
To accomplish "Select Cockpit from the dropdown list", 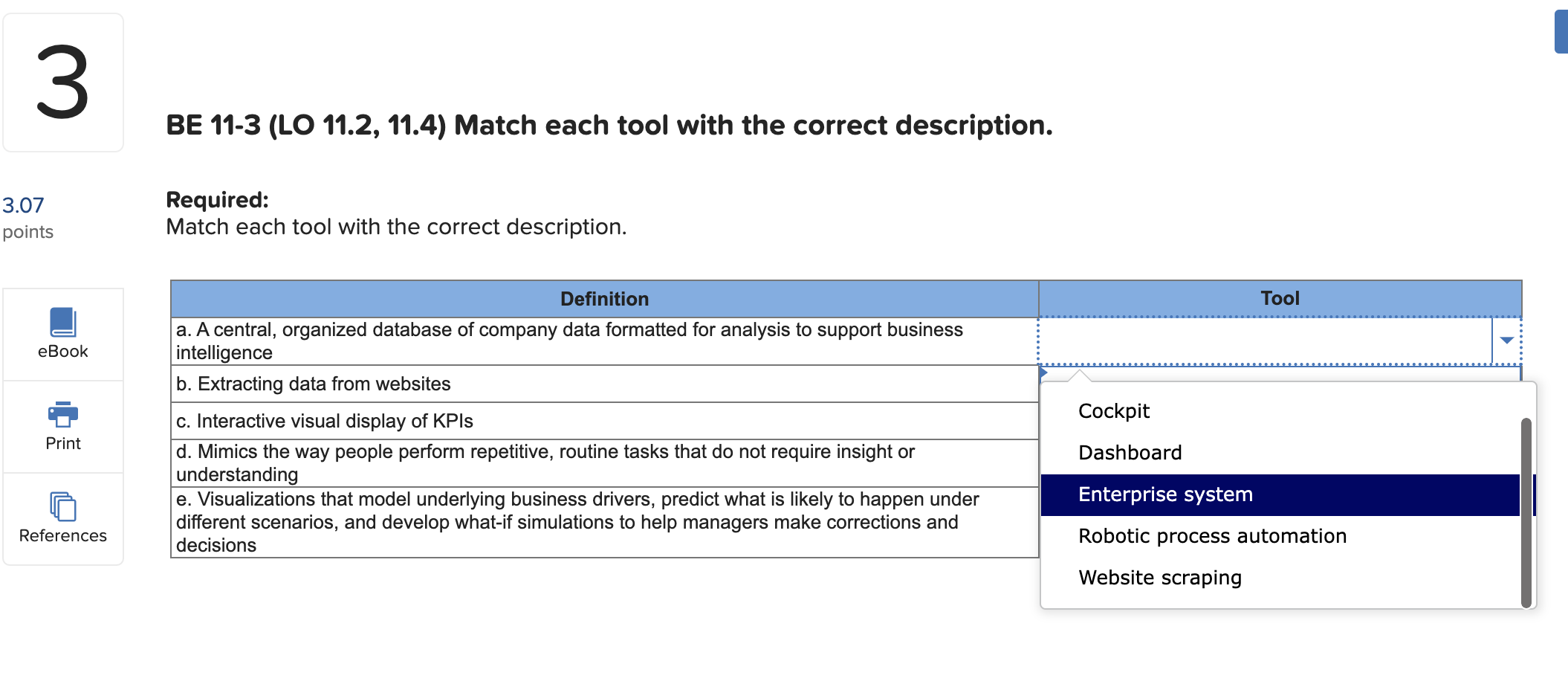I will (1112, 410).
